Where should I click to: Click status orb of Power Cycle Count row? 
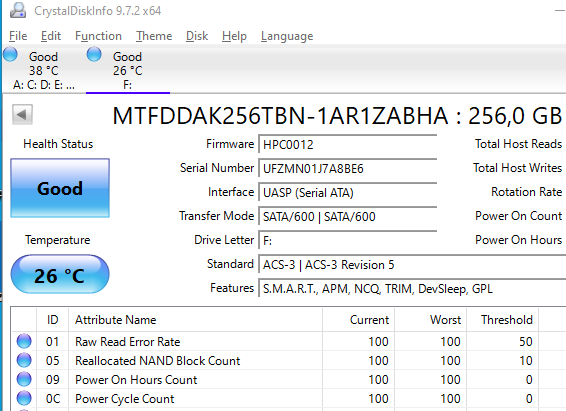[x=24, y=398]
